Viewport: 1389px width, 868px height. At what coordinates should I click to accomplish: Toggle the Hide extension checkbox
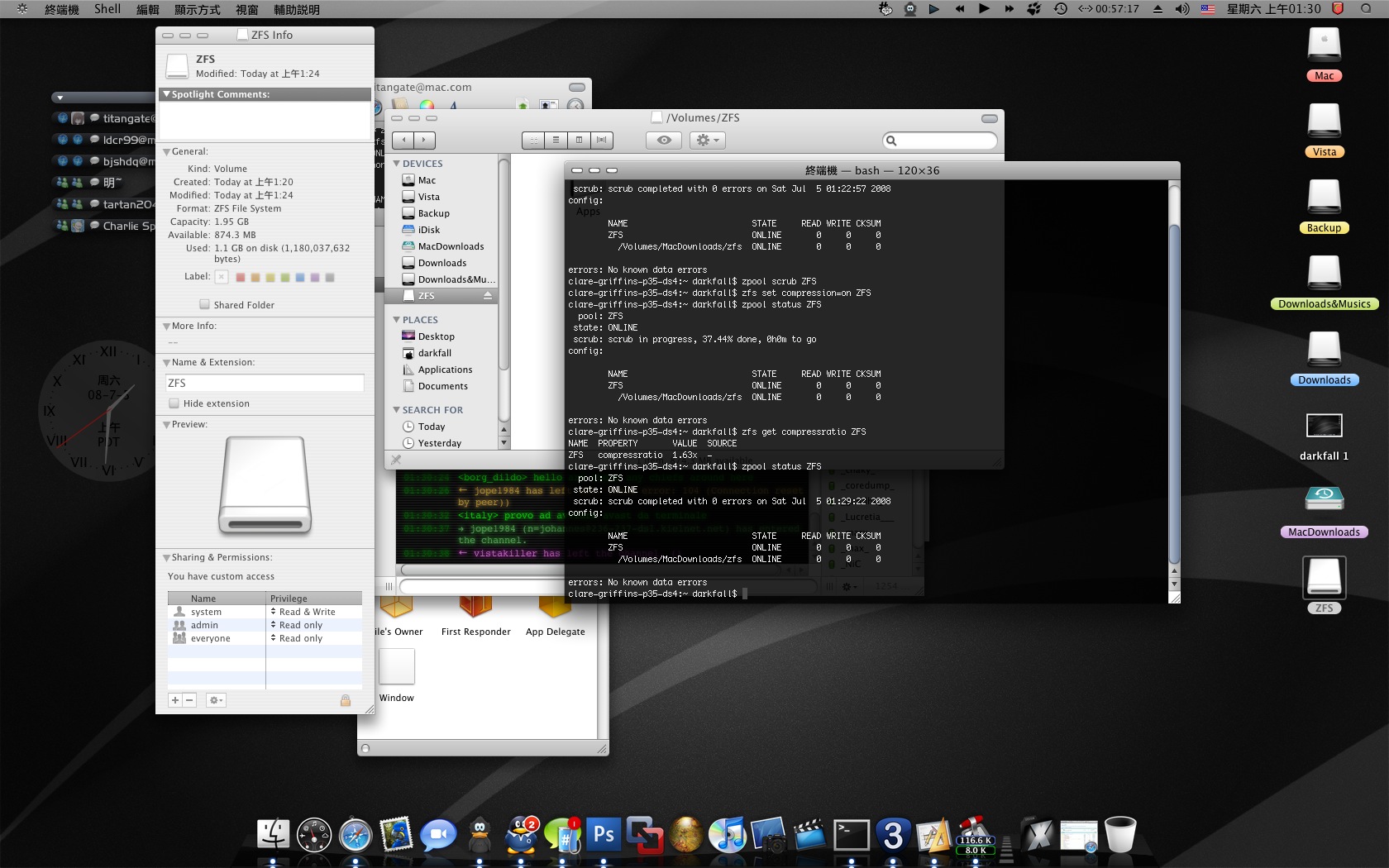click(174, 403)
